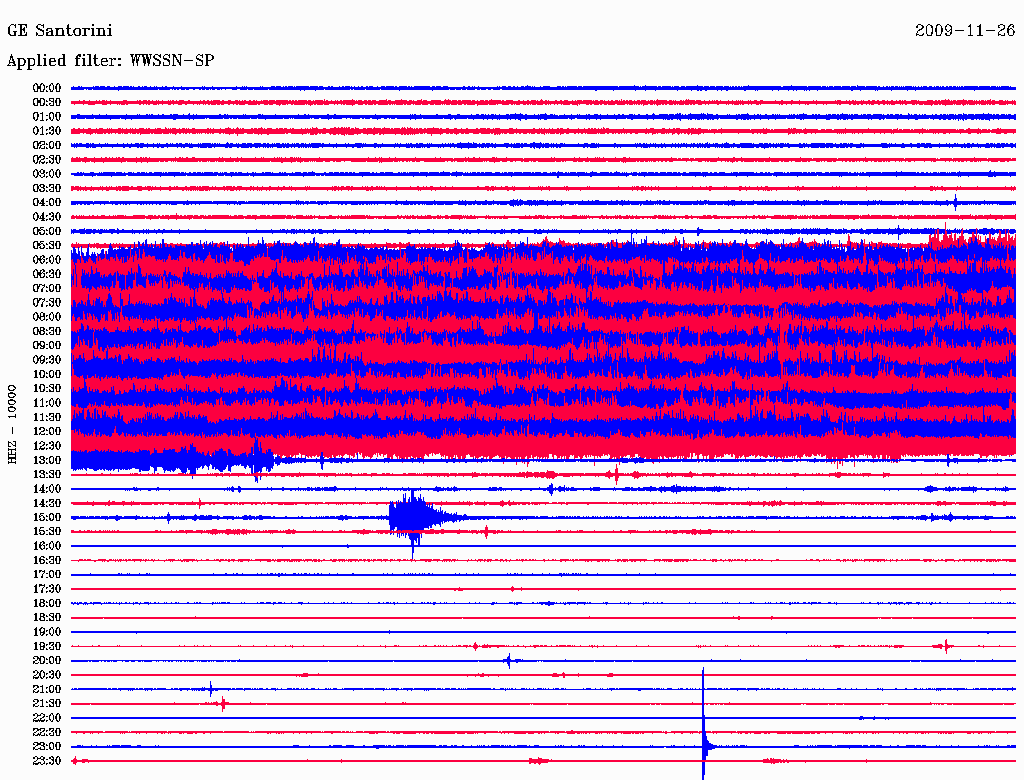Viewport: 1024px width, 780px height.
Task: Select the 15:00 time label
Action: pyautogui.click(x=47, y=518)
